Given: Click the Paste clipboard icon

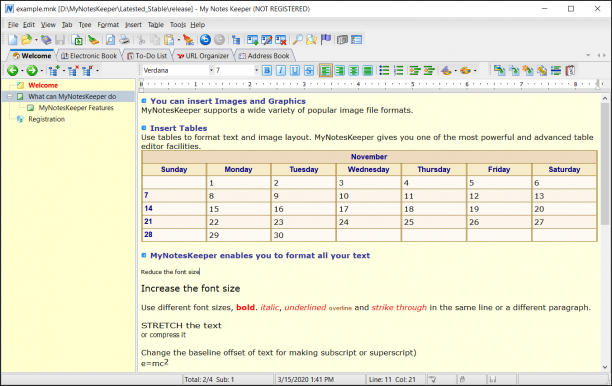Looking at the screenshot, I should pos(169,40).
